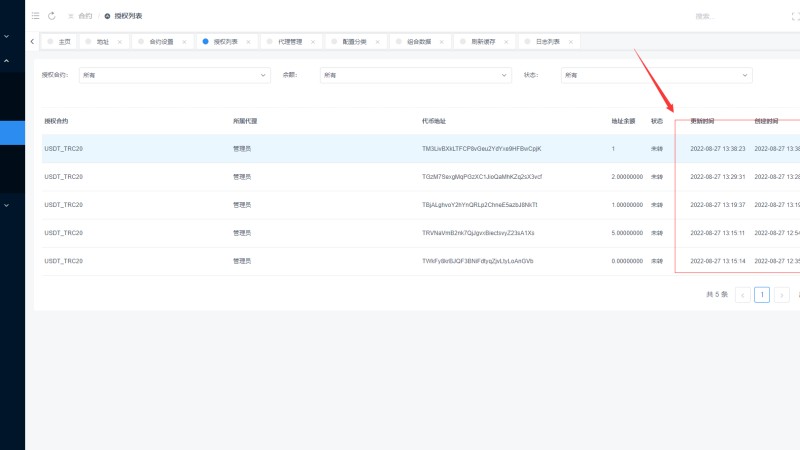Viewport: 800px width, 450px height.
Task: Close the 授权列表 tab
Action: tap(248, 42)
